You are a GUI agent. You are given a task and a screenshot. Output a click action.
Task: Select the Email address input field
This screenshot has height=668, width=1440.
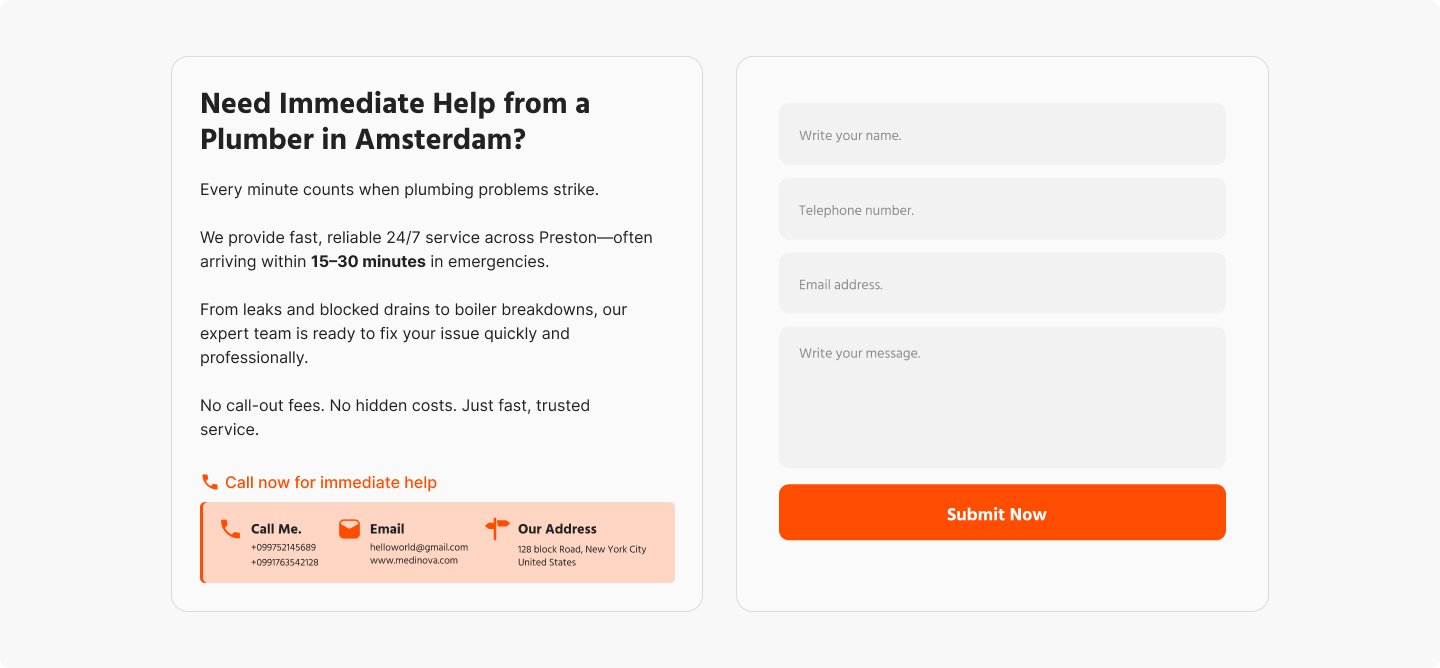click(1002, 283)
